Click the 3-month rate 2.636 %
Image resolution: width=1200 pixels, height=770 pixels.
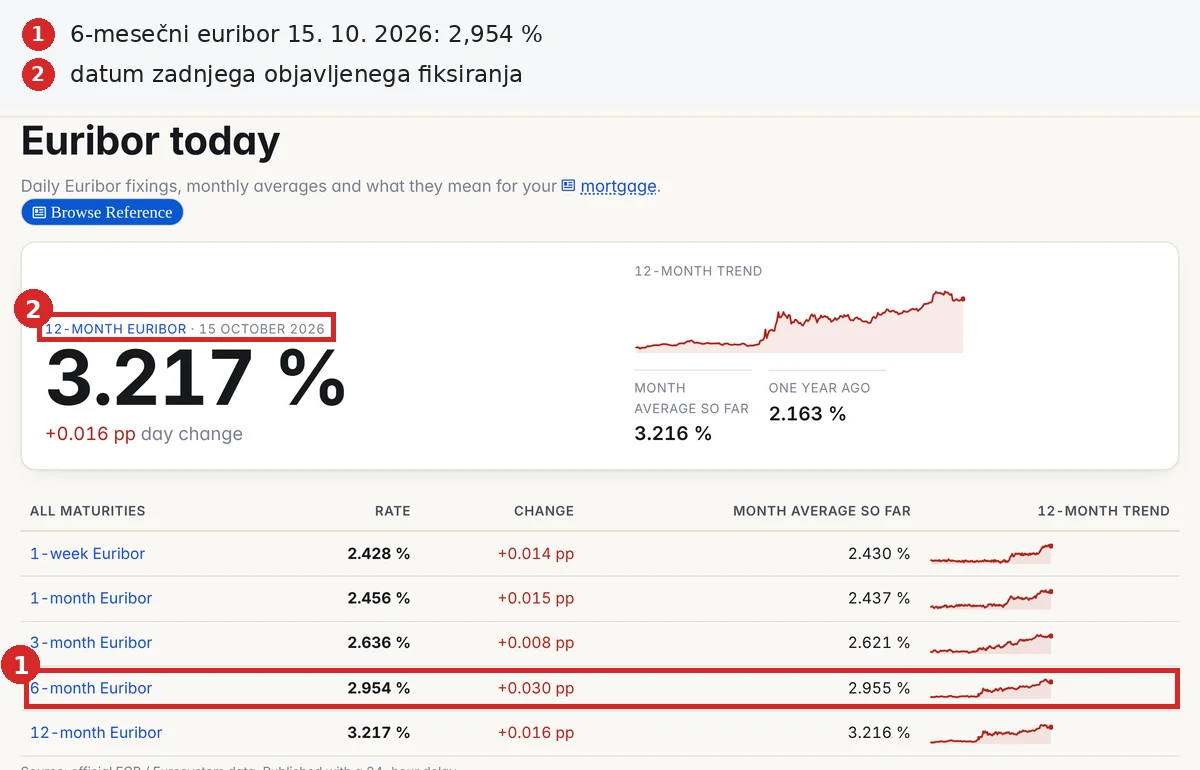379,643
